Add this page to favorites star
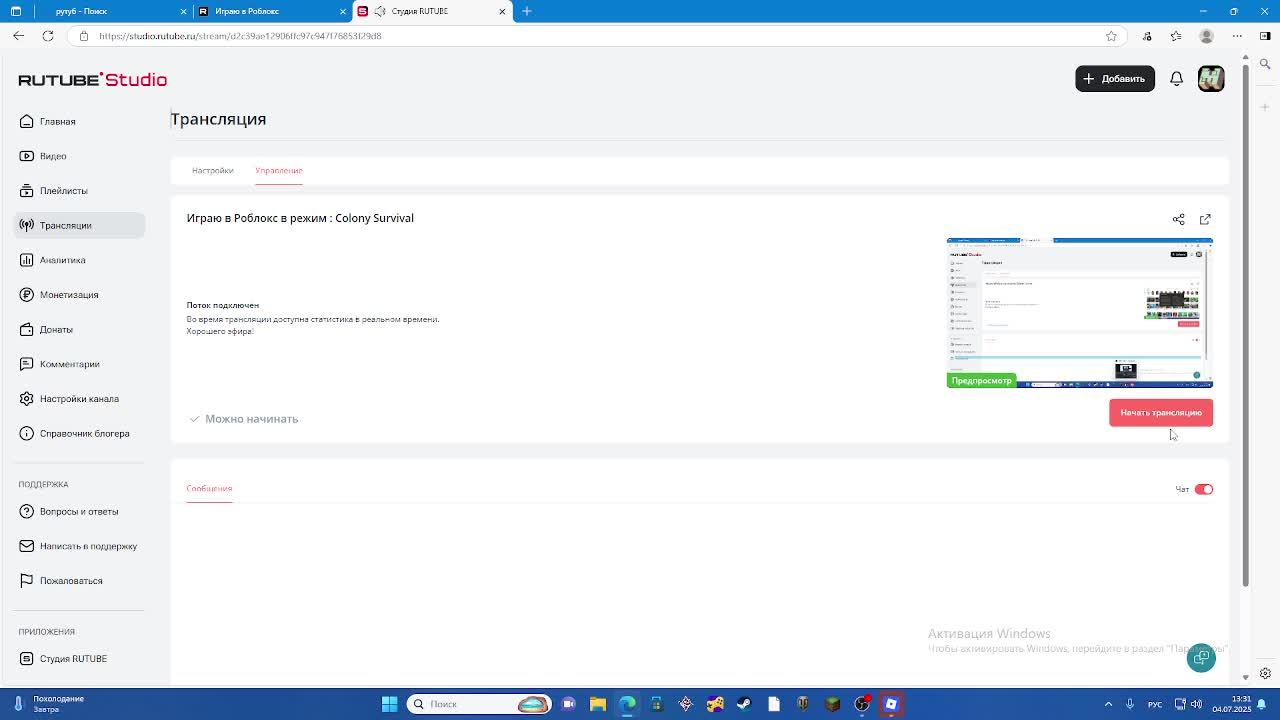The image size is (1280, 720). pos(1111,36)
